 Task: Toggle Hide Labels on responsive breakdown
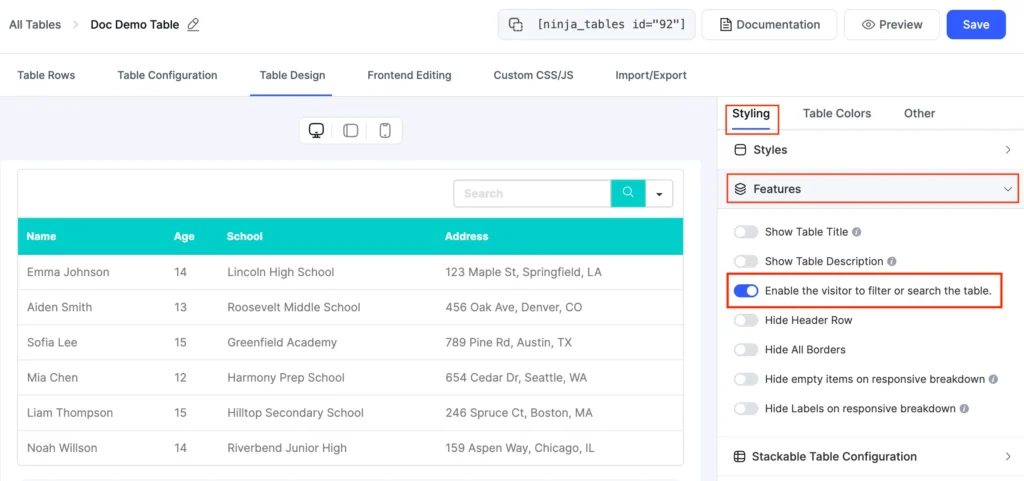tap(746, 409)
